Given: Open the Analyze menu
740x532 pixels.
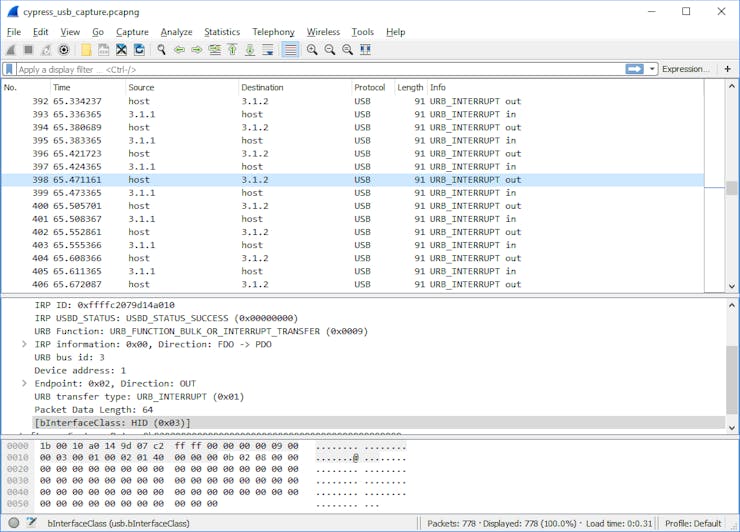Looking at the screenshot, I should point(176,32).
